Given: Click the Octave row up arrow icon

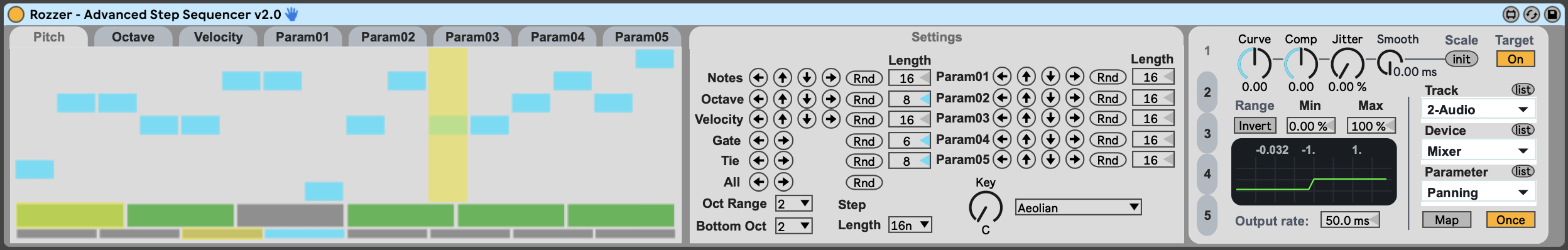Looking at the screenshot, I should [x=782, y=99].
